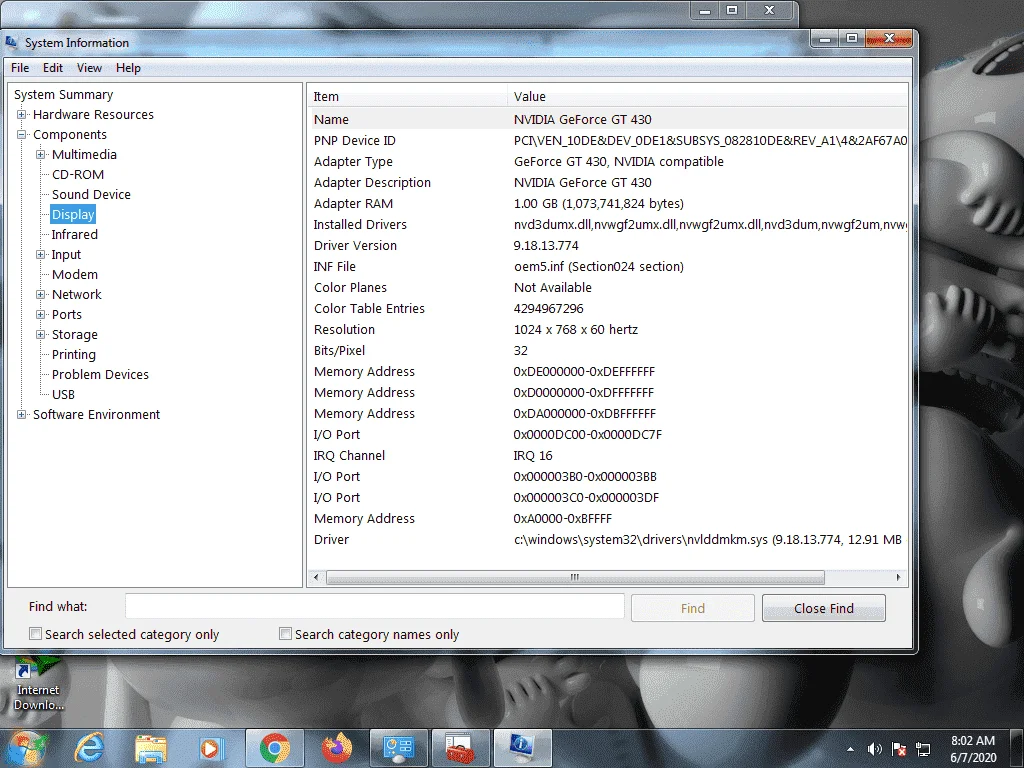Expand the Storage node

(x=40, y=334)
